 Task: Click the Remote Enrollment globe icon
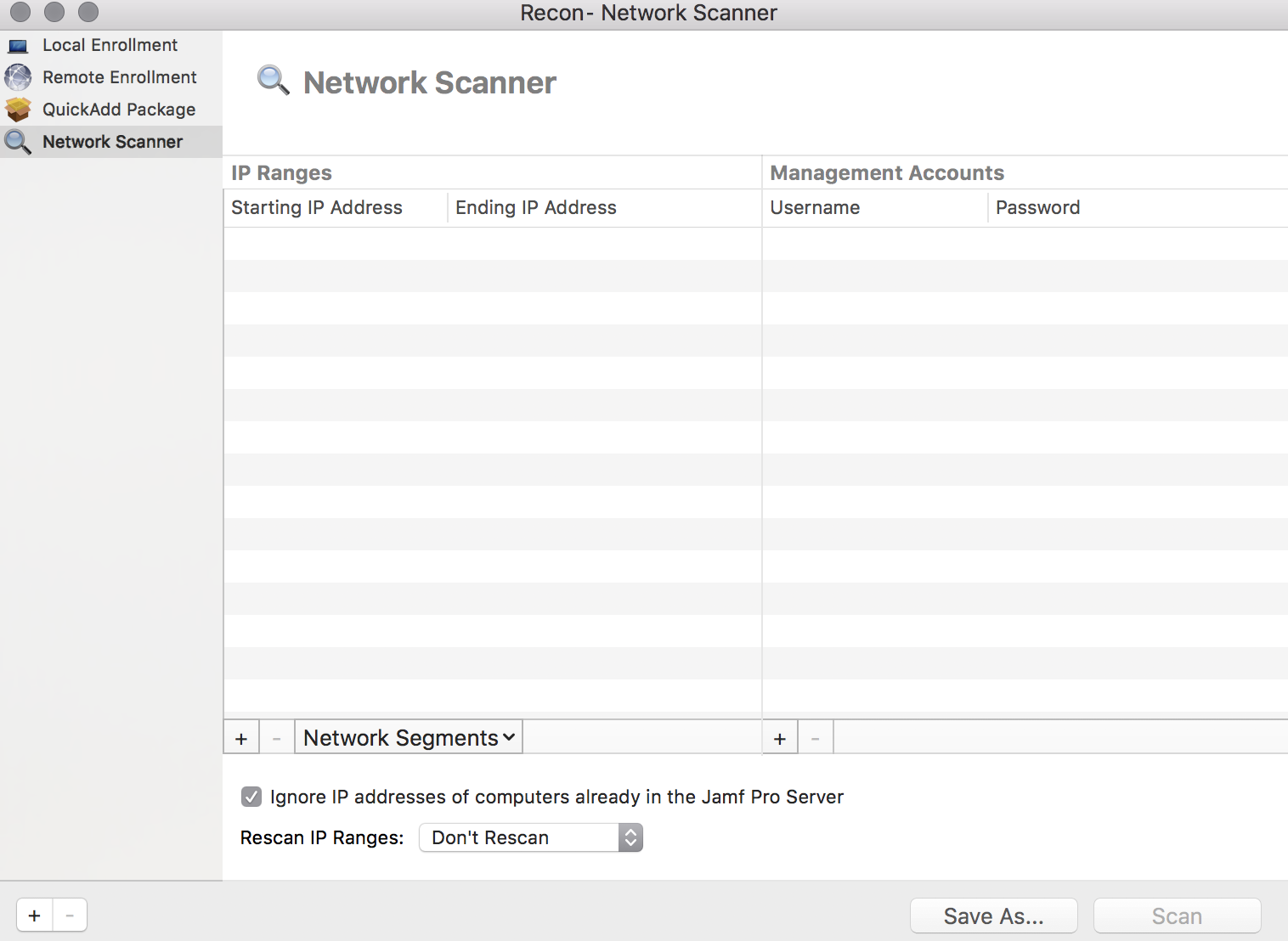point(18,77)
